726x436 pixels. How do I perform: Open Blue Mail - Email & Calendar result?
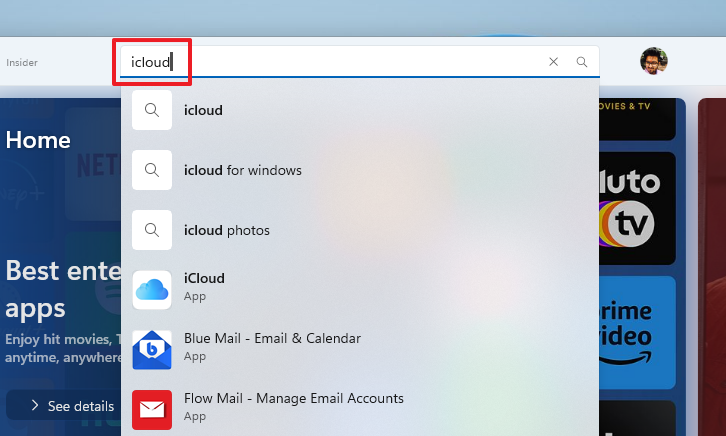(360, 350)
